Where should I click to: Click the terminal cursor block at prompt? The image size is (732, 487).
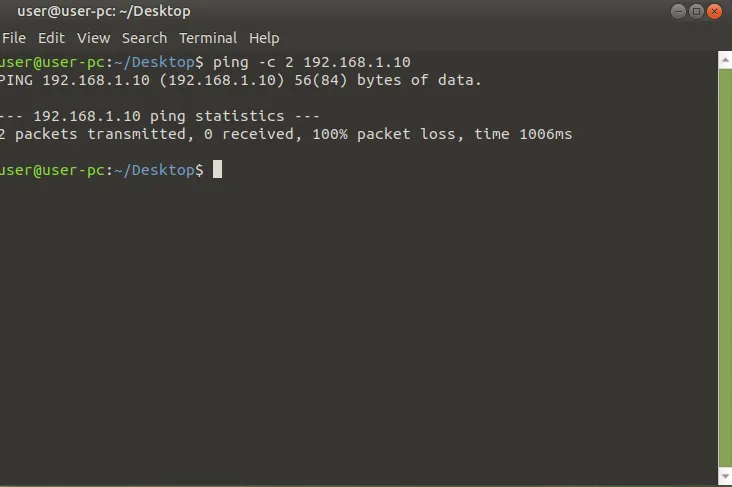218,169
